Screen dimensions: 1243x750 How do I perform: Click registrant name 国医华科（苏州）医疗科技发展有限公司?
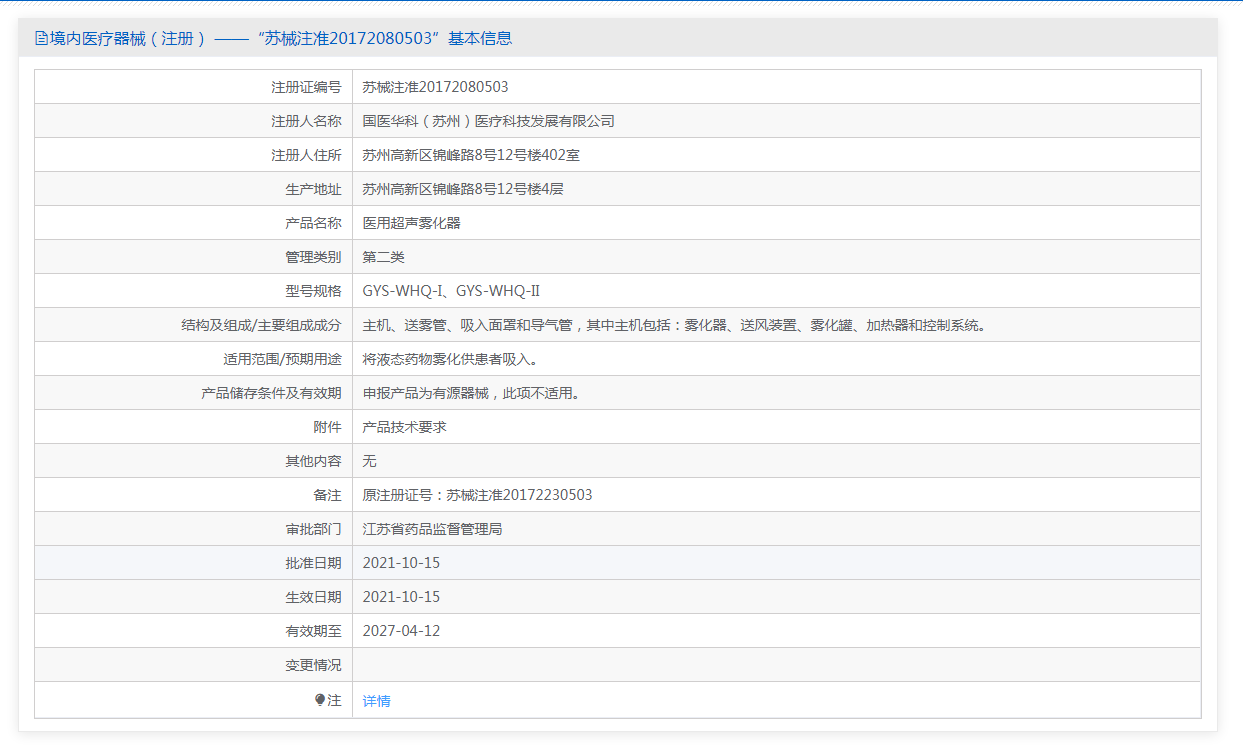pos(488,121)
